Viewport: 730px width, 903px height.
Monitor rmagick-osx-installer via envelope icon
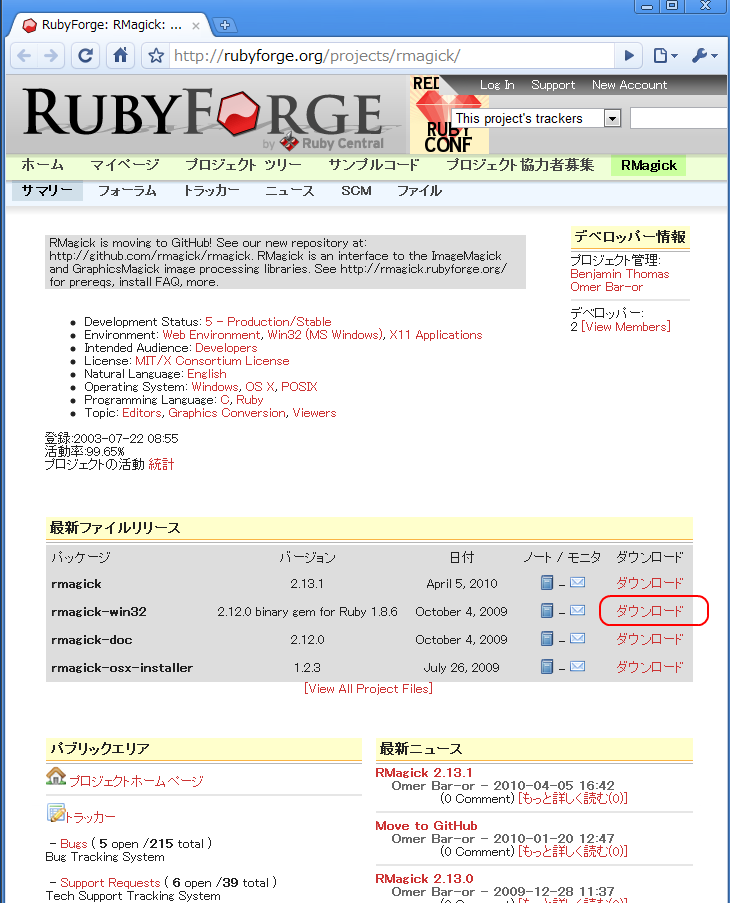coord(577,666)
